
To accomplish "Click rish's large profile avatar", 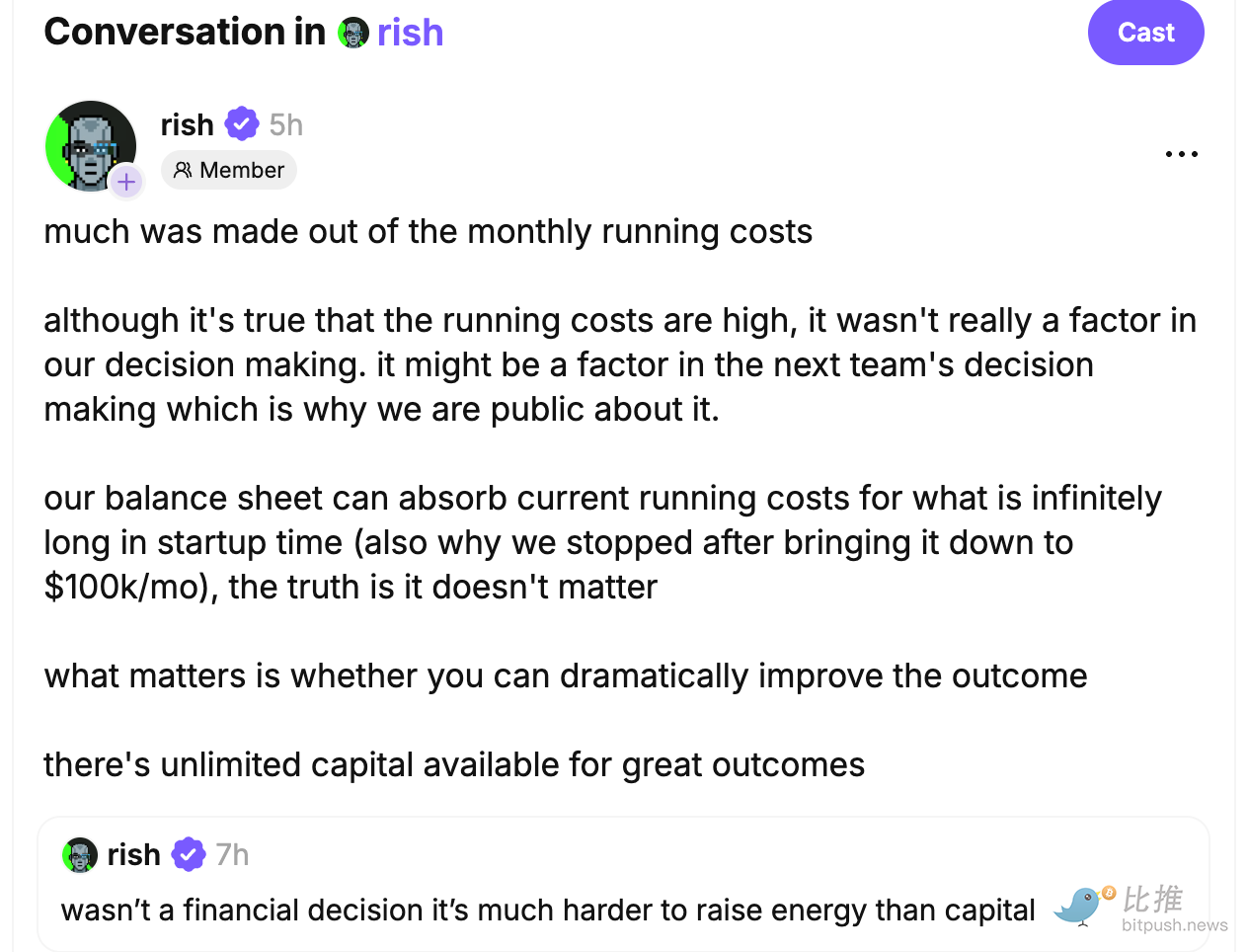I will [91, 146].
